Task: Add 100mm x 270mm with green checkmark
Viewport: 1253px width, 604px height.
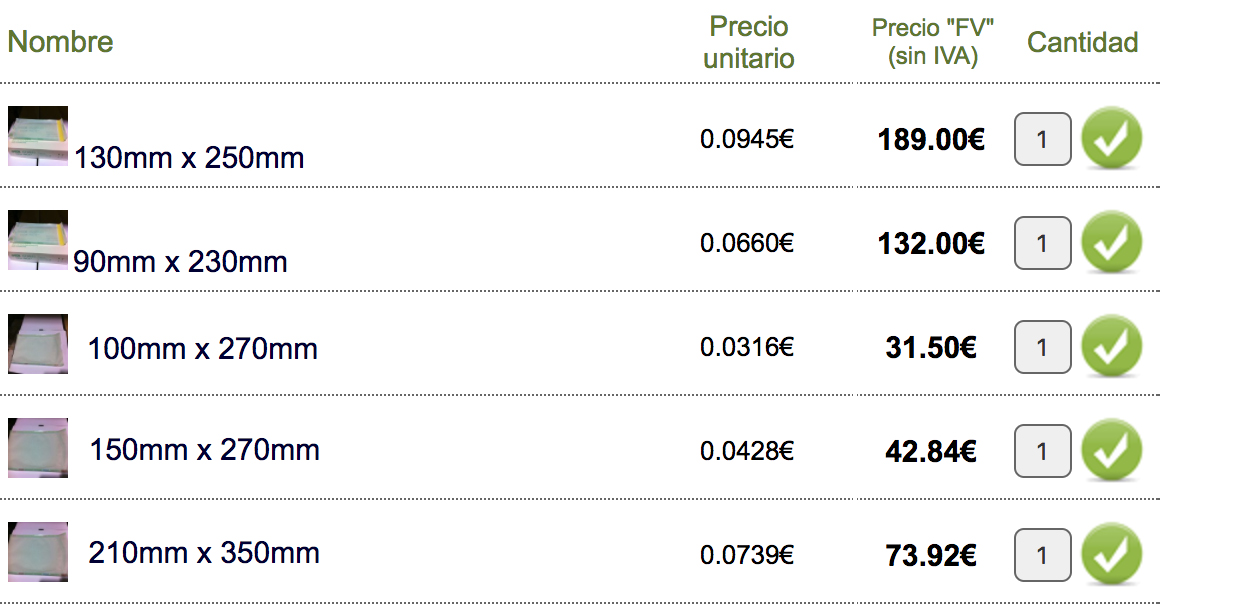Action: pyautogui.click(x=1111, y=346)
